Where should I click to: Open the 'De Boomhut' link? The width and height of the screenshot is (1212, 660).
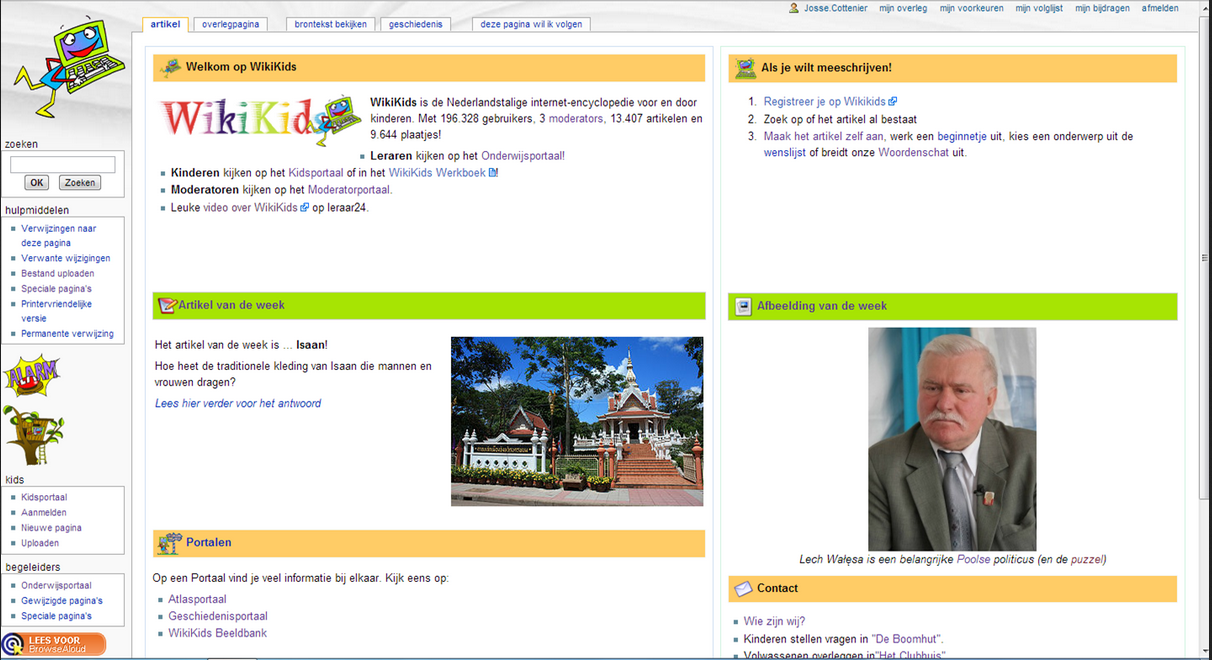(907, 639)
